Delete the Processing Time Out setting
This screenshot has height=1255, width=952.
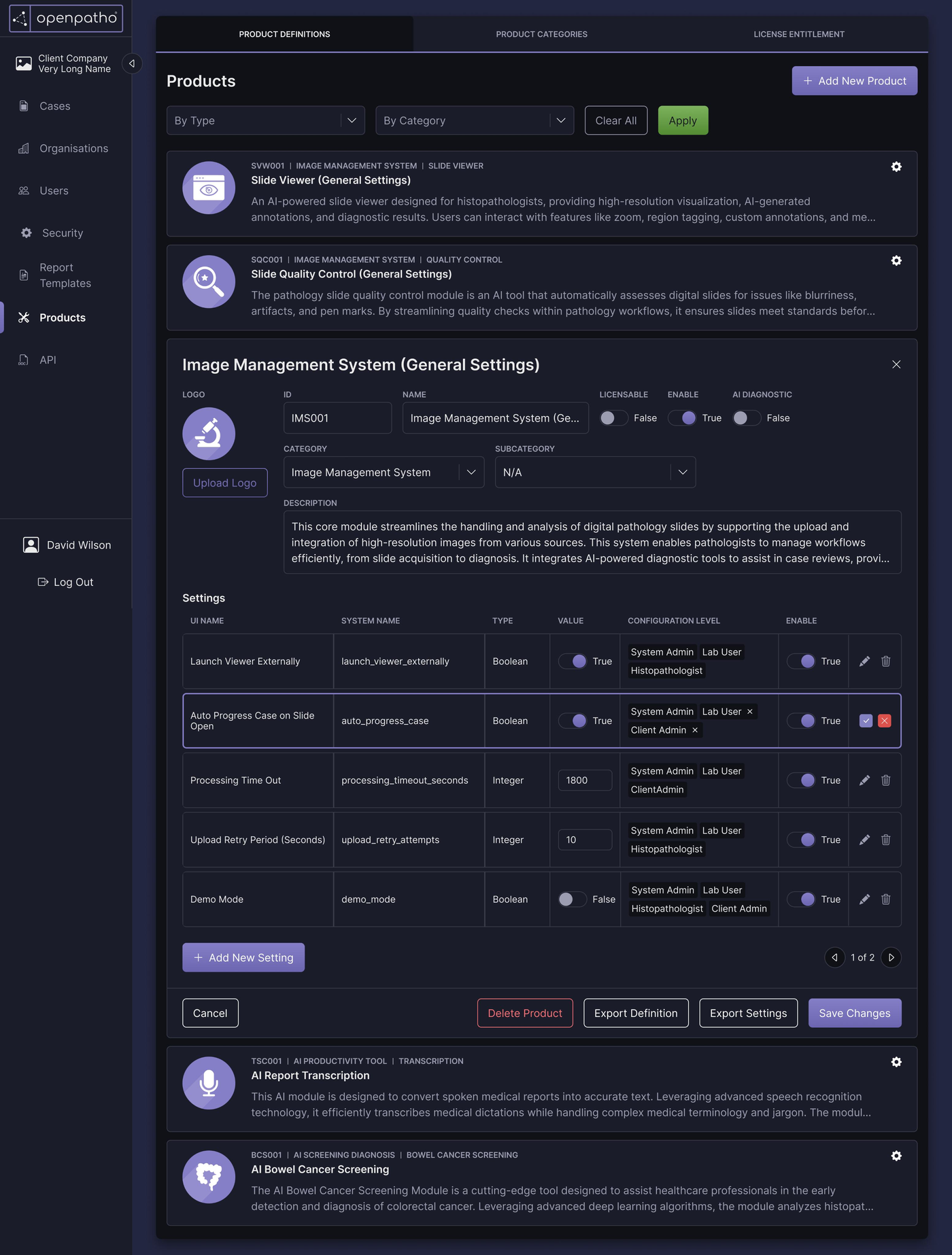pos(886,780)
